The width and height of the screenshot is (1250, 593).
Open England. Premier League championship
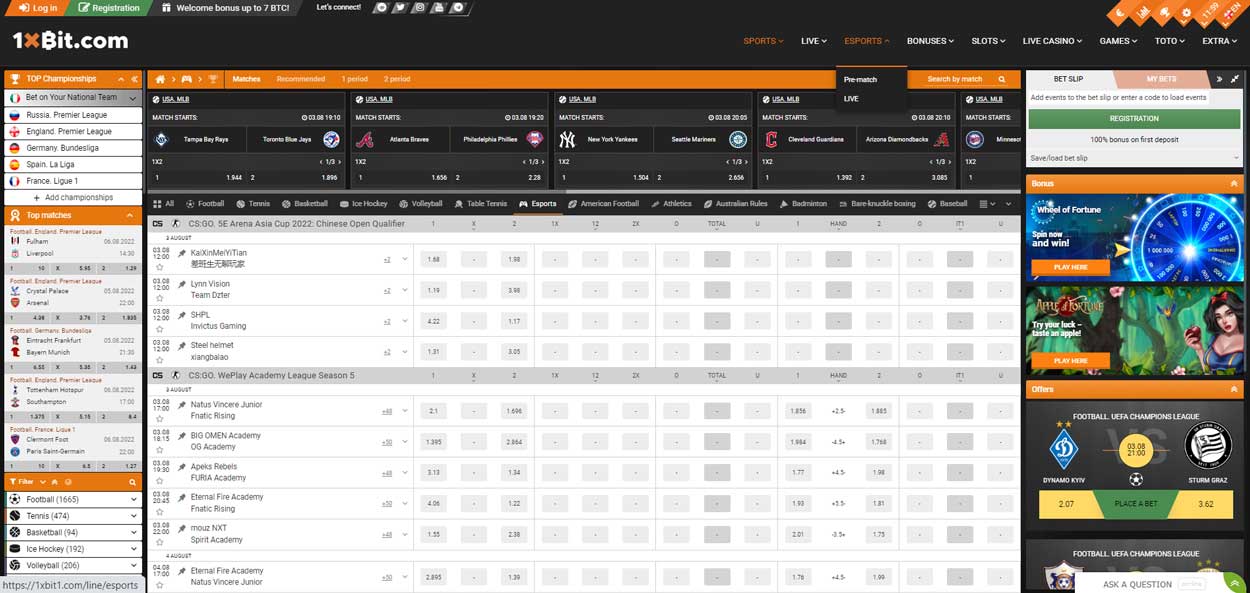click(x=72, y=131)
